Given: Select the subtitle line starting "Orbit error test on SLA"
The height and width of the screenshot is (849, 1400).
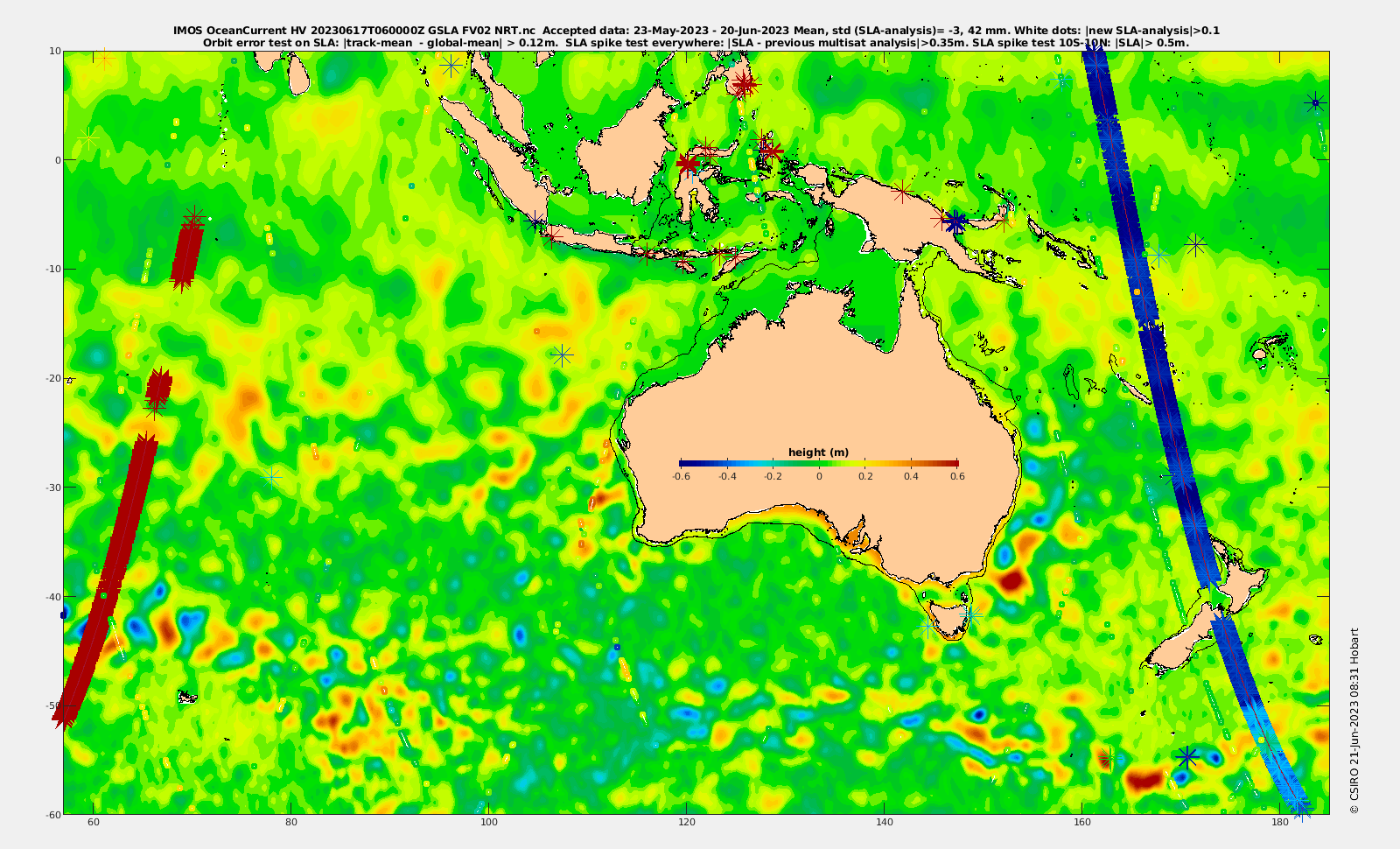Looking at the screenshot, I should pyautogui.click(x=696, y=42).
